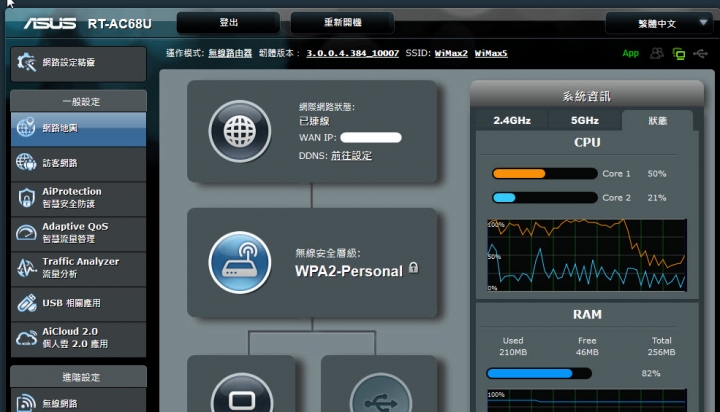Image resolution: width=720 pixels, height=412 pixels.
Task: Open USB application icon in sidebar
Action: coord(27,303)
